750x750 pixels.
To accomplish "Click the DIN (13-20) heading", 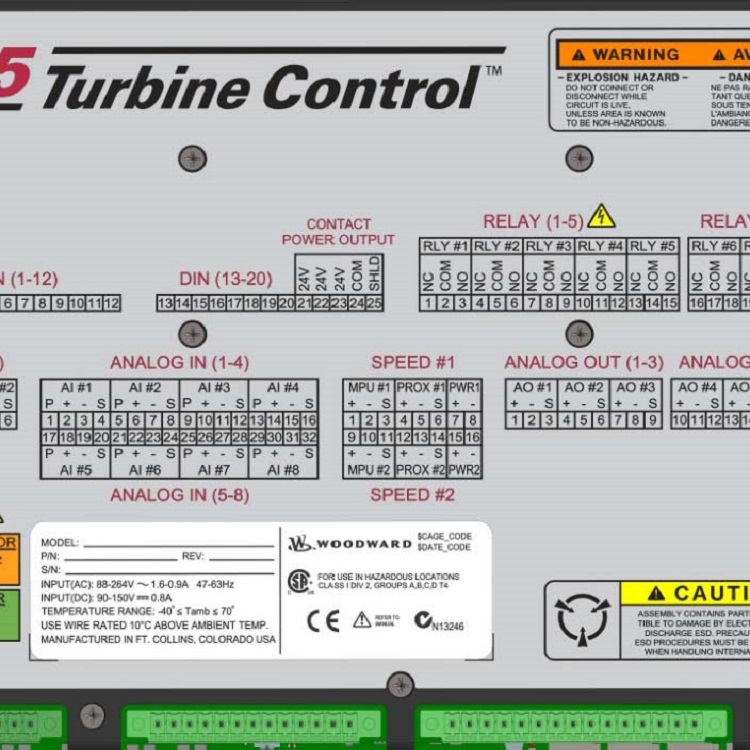I will coord(225,278).
